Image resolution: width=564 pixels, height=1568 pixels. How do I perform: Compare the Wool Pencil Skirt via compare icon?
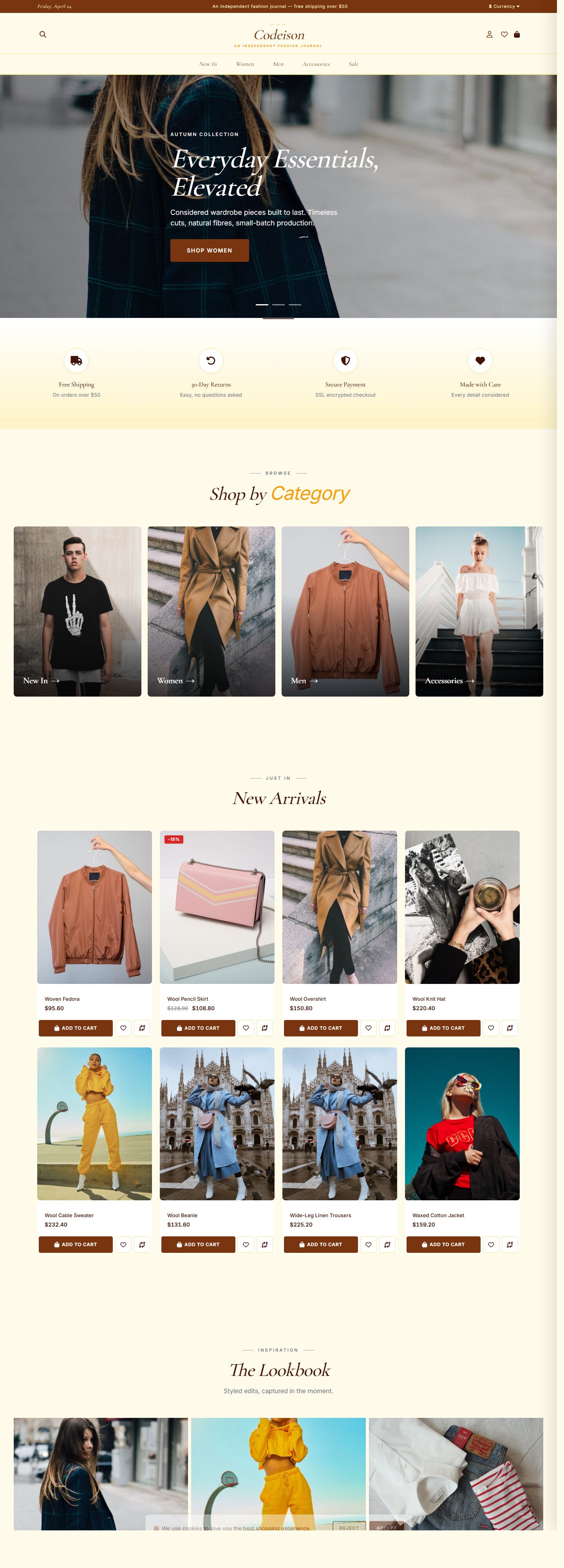click(x=265, y=1028)
